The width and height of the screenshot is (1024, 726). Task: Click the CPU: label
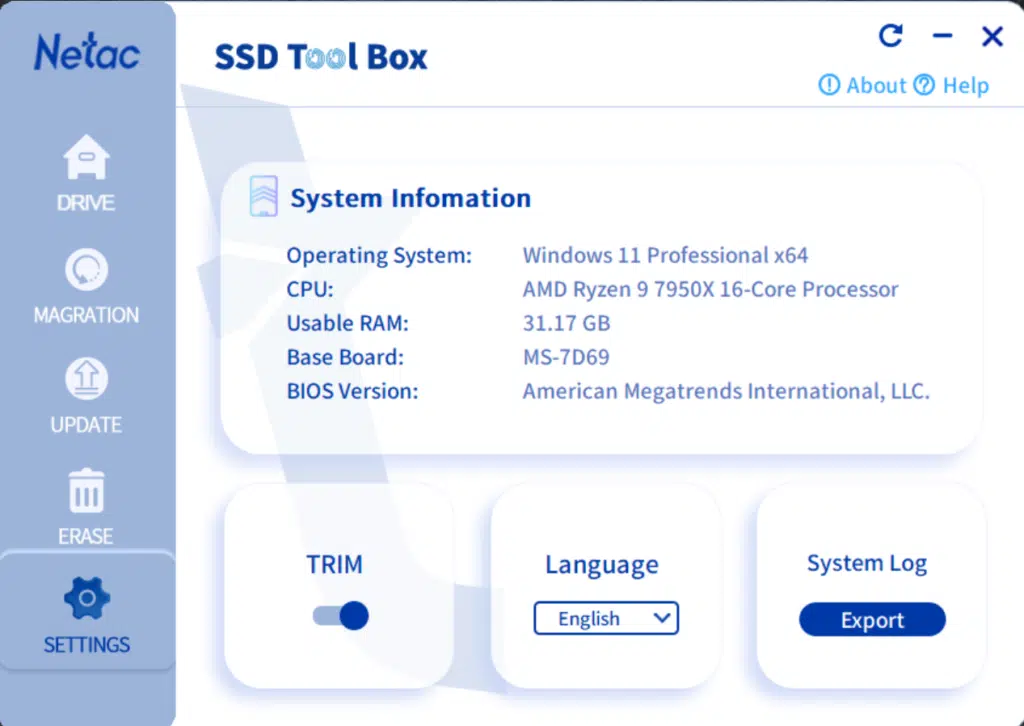310,289
